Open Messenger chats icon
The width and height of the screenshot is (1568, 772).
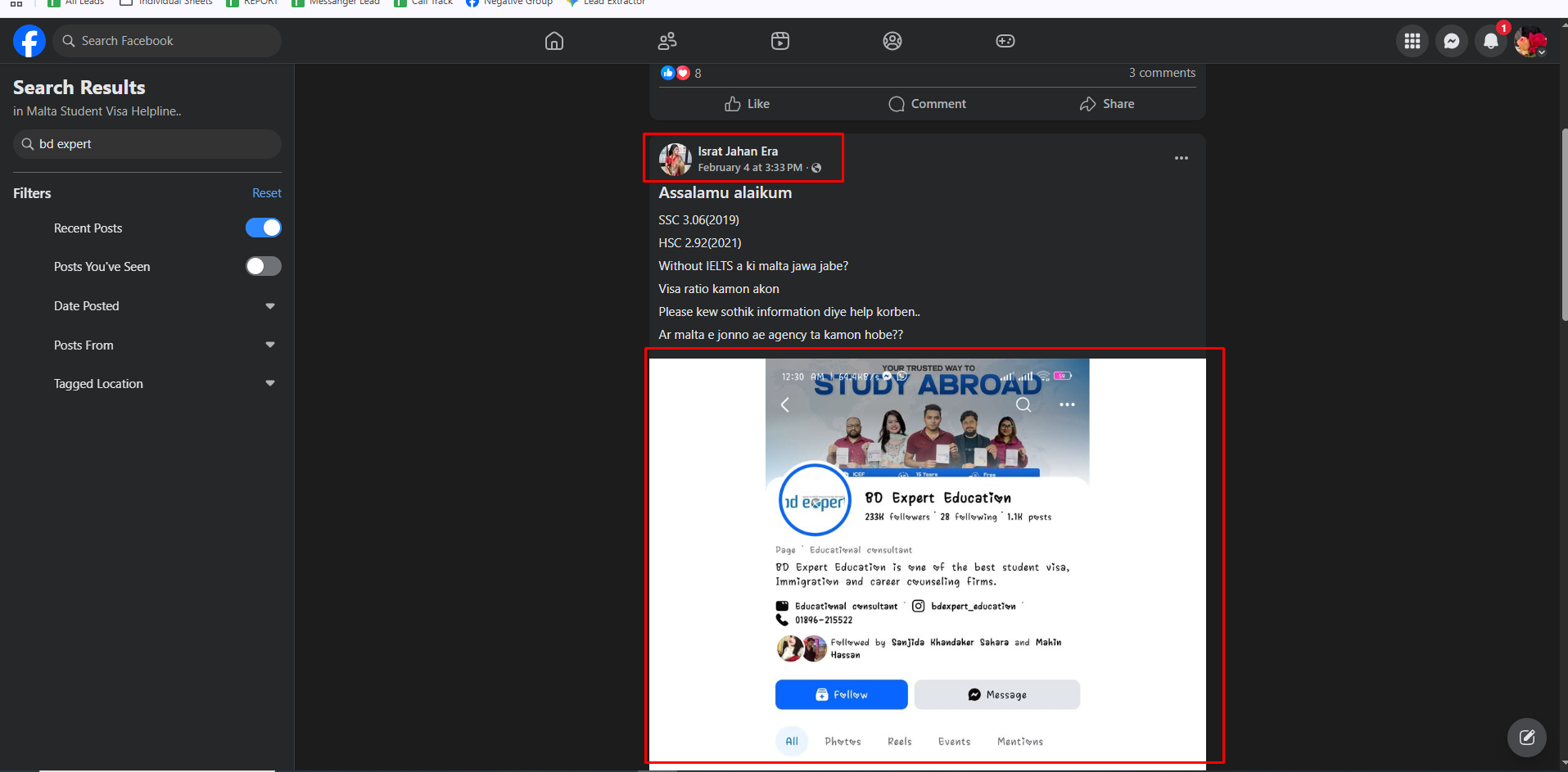pyautogui.click(x=1452, y=41)
